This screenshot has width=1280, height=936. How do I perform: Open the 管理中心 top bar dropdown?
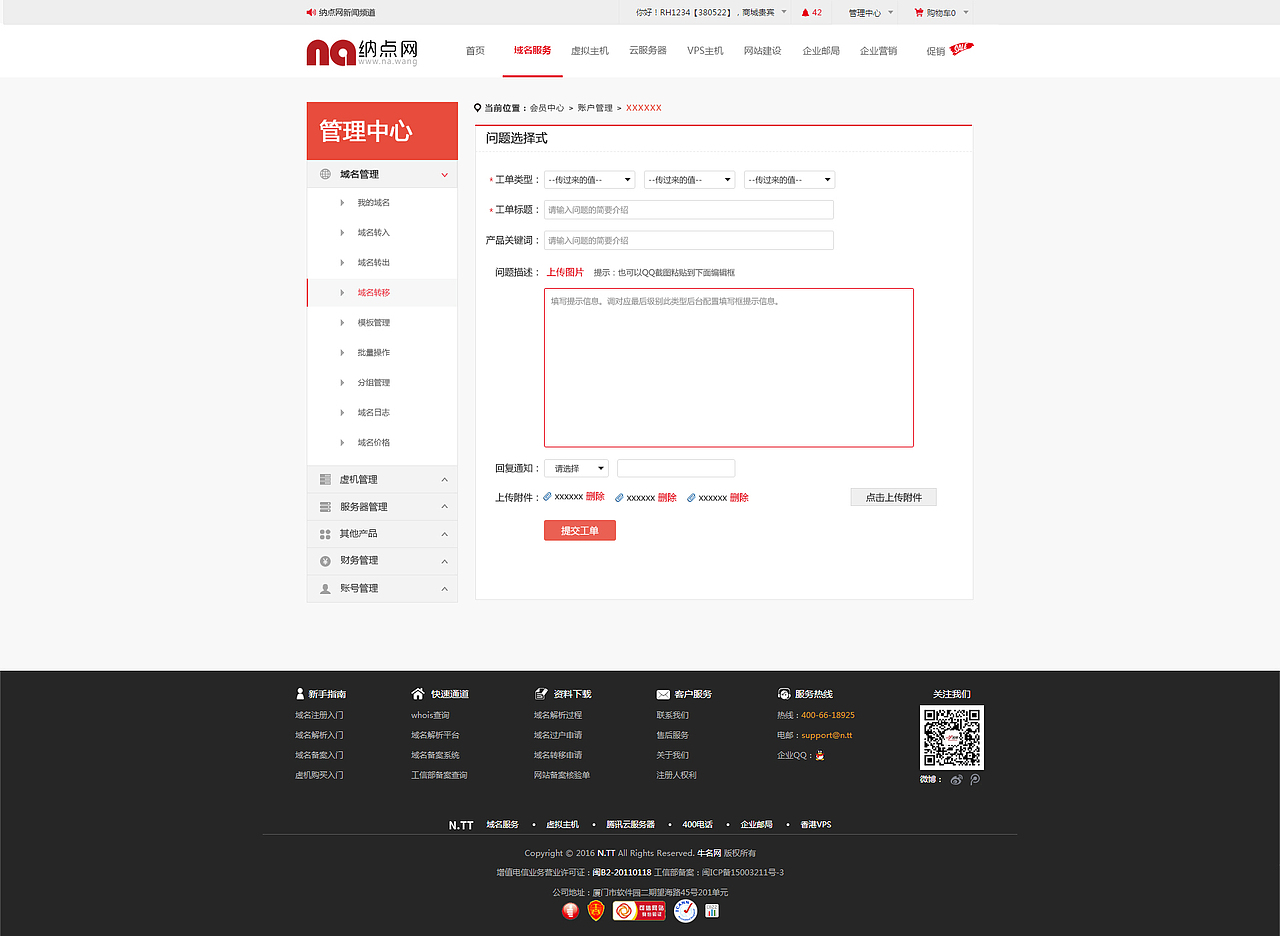pos(870,13)
